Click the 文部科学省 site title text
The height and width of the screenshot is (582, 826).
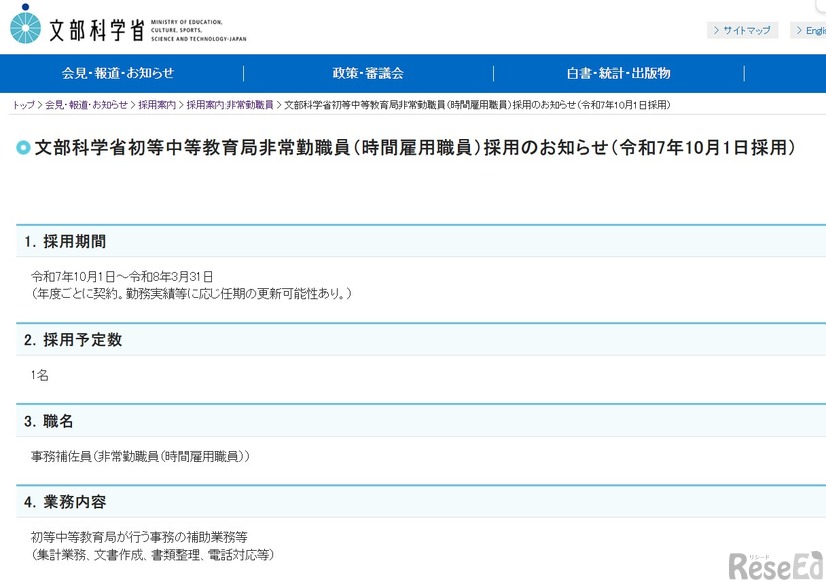point(97,30)
